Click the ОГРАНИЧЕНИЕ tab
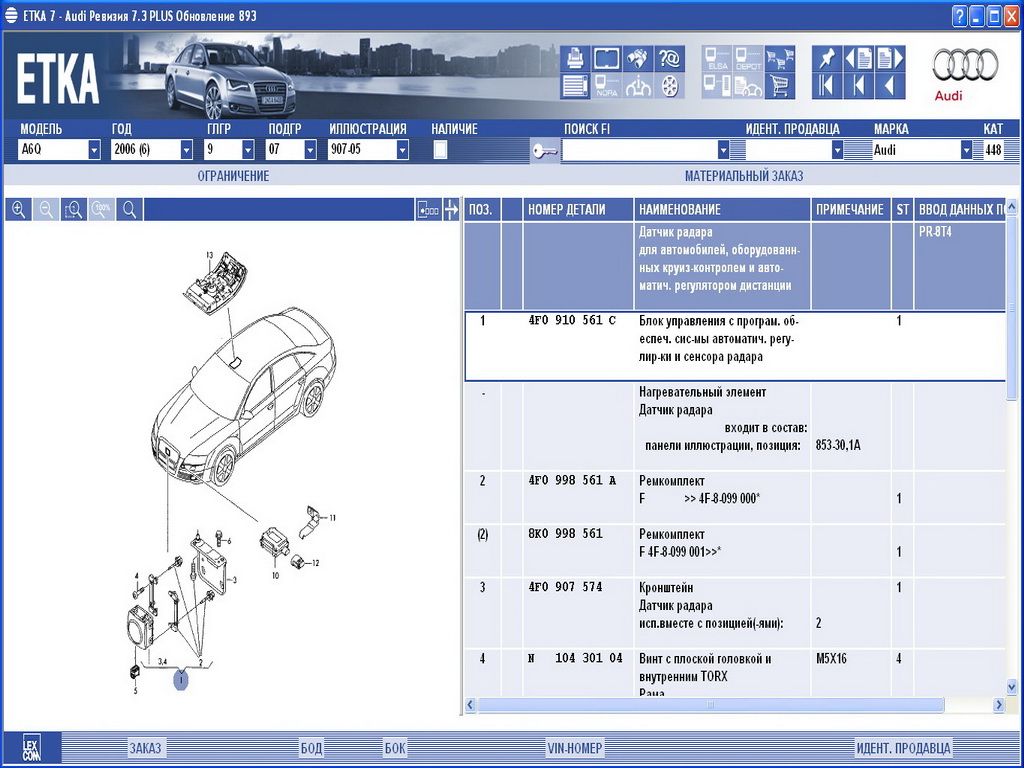The image size is (1024, 768). [233, 176]
